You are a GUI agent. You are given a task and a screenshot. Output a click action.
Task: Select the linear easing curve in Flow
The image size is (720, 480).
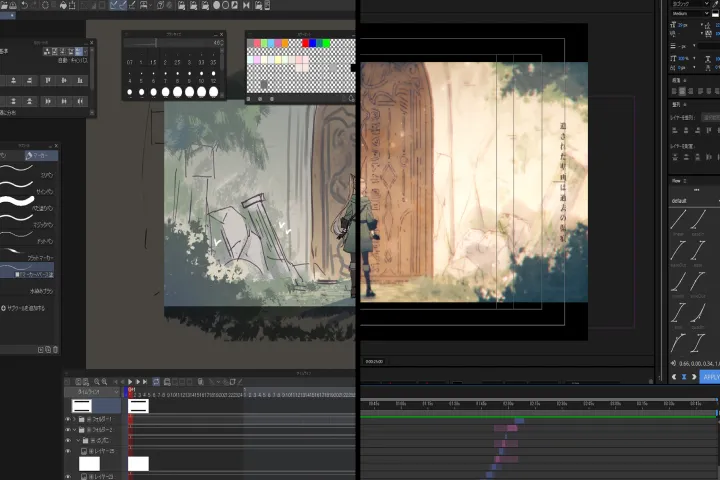[678, 220]
